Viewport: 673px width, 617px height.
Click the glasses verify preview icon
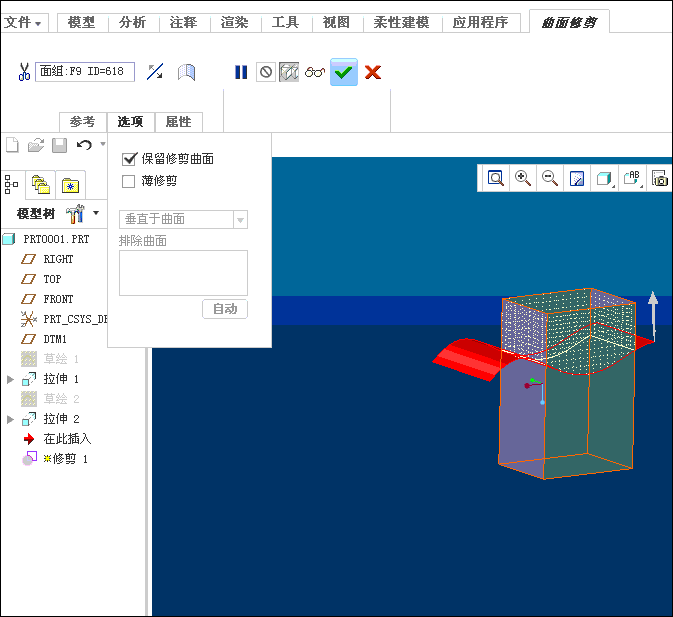pyautogui.click(x=315, y=72)
